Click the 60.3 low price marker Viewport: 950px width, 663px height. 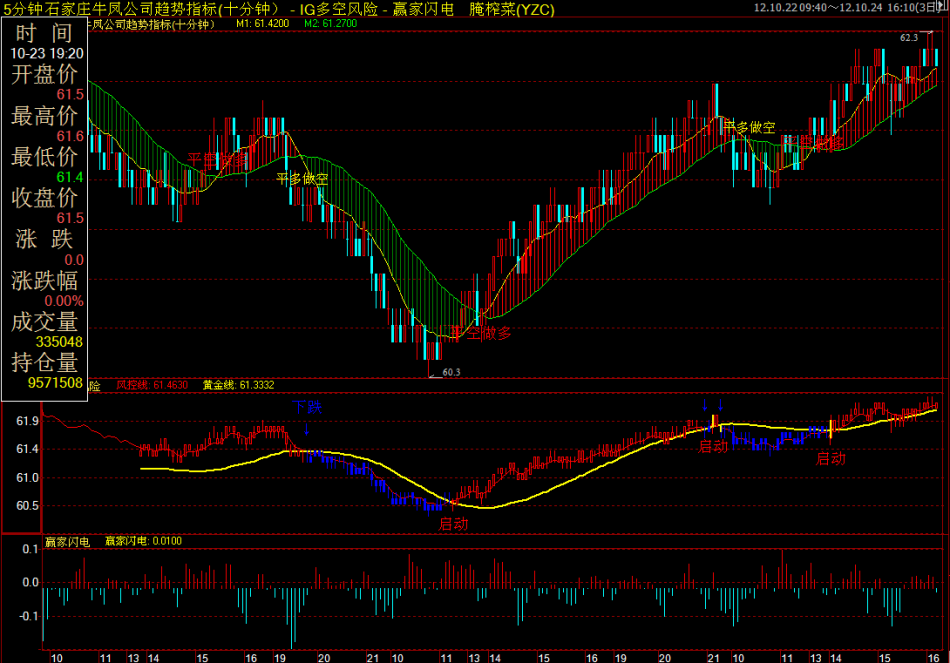(x=451, y=372)
